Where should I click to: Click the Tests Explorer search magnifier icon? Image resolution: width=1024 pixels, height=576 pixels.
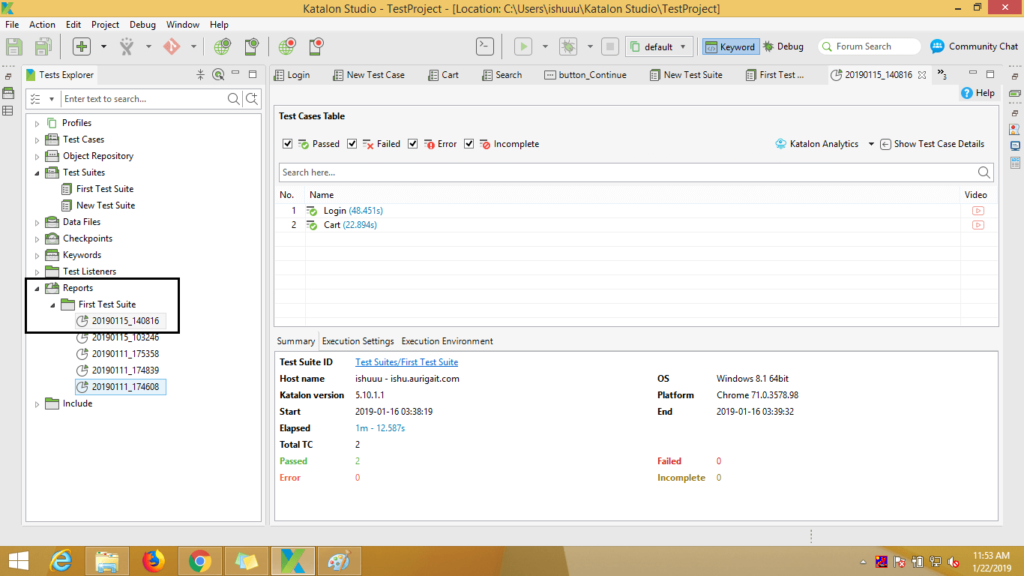point(233,99)
